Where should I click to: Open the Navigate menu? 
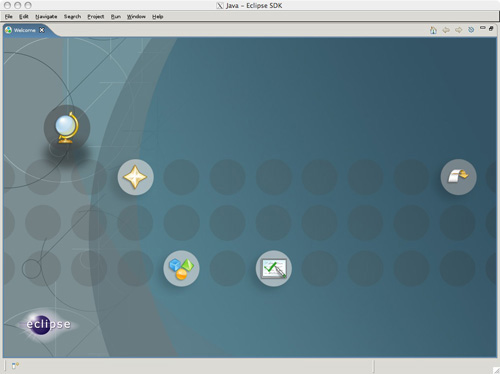46,16
